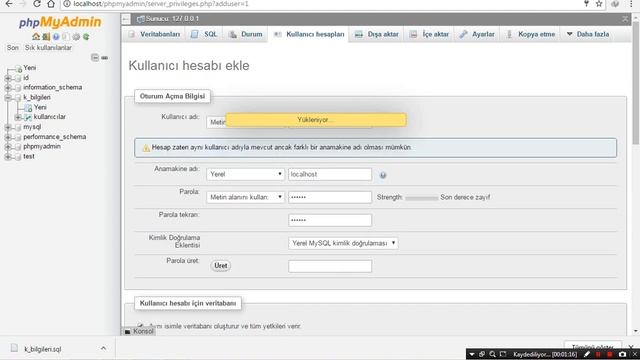Open k_bilgileri.sql download options chevron

coord(103,349)
